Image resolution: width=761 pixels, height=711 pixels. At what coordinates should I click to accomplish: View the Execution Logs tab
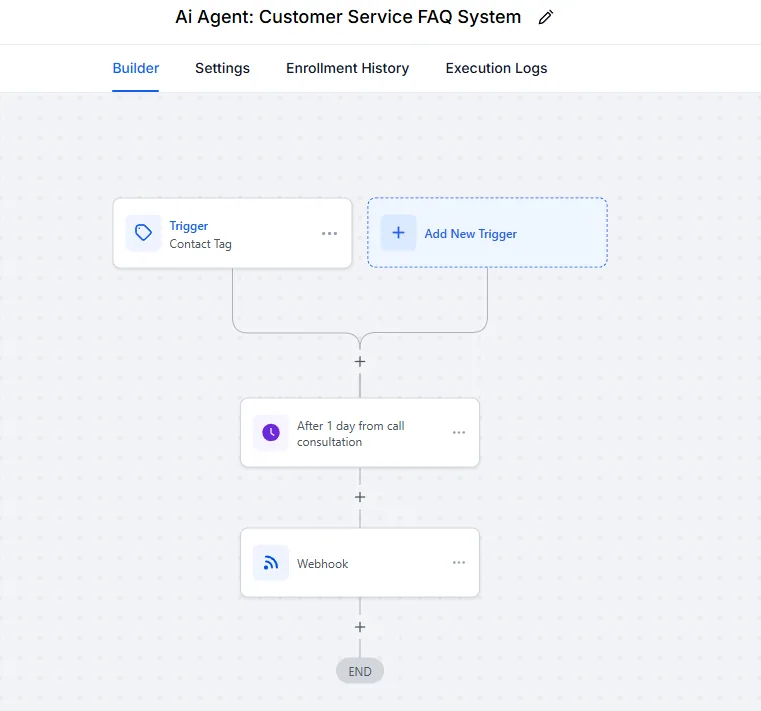(496, 68)
